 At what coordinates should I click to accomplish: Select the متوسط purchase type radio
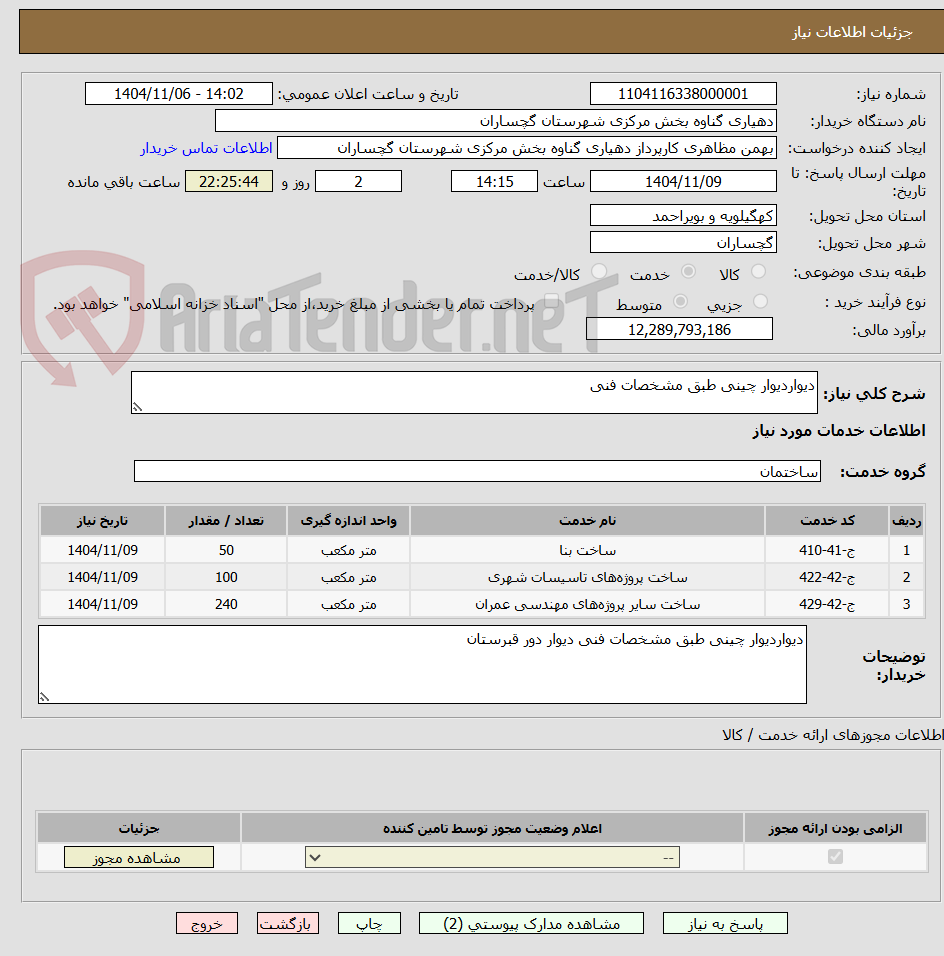pos(680,302)
